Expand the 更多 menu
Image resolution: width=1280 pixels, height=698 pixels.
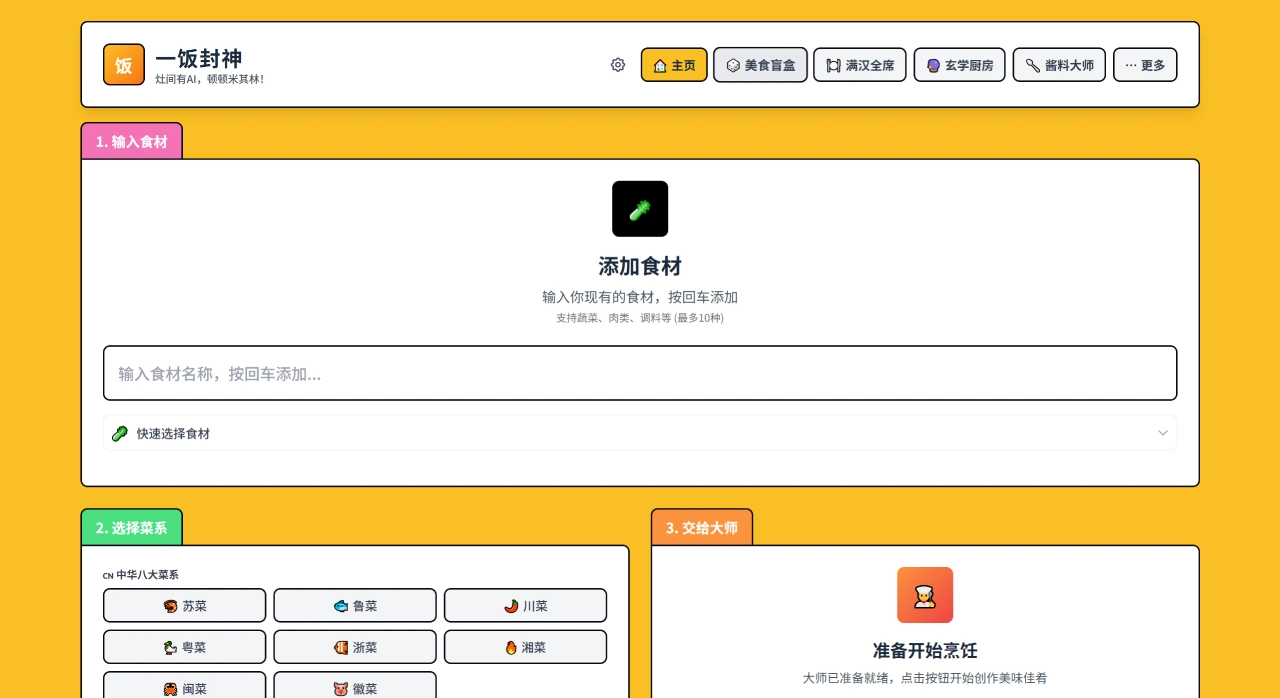[x=1145, y=65]
